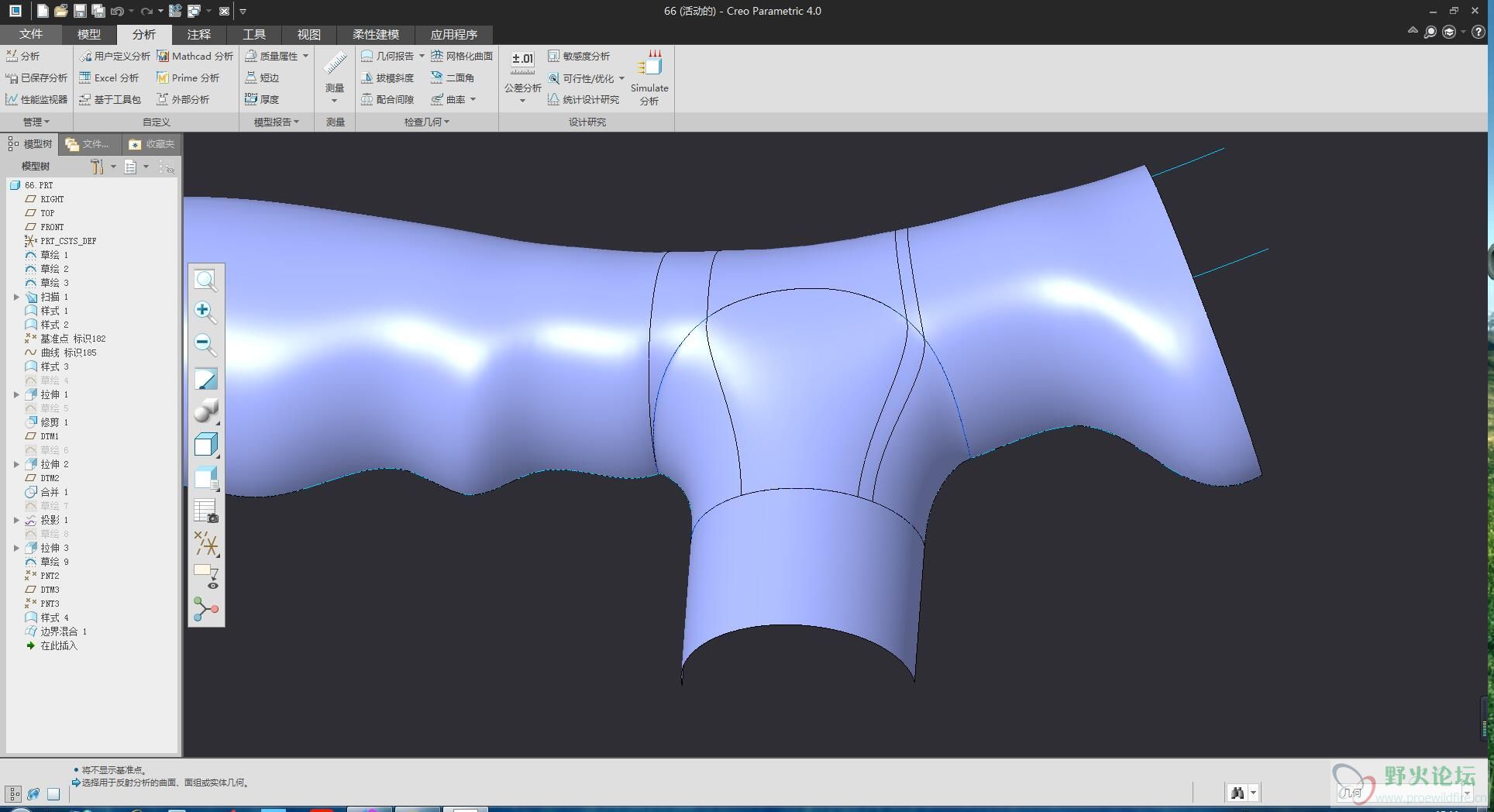This screenshot has width=1494, height=812.
Task: Open the help question mark icon
Action: [1479, 32]
